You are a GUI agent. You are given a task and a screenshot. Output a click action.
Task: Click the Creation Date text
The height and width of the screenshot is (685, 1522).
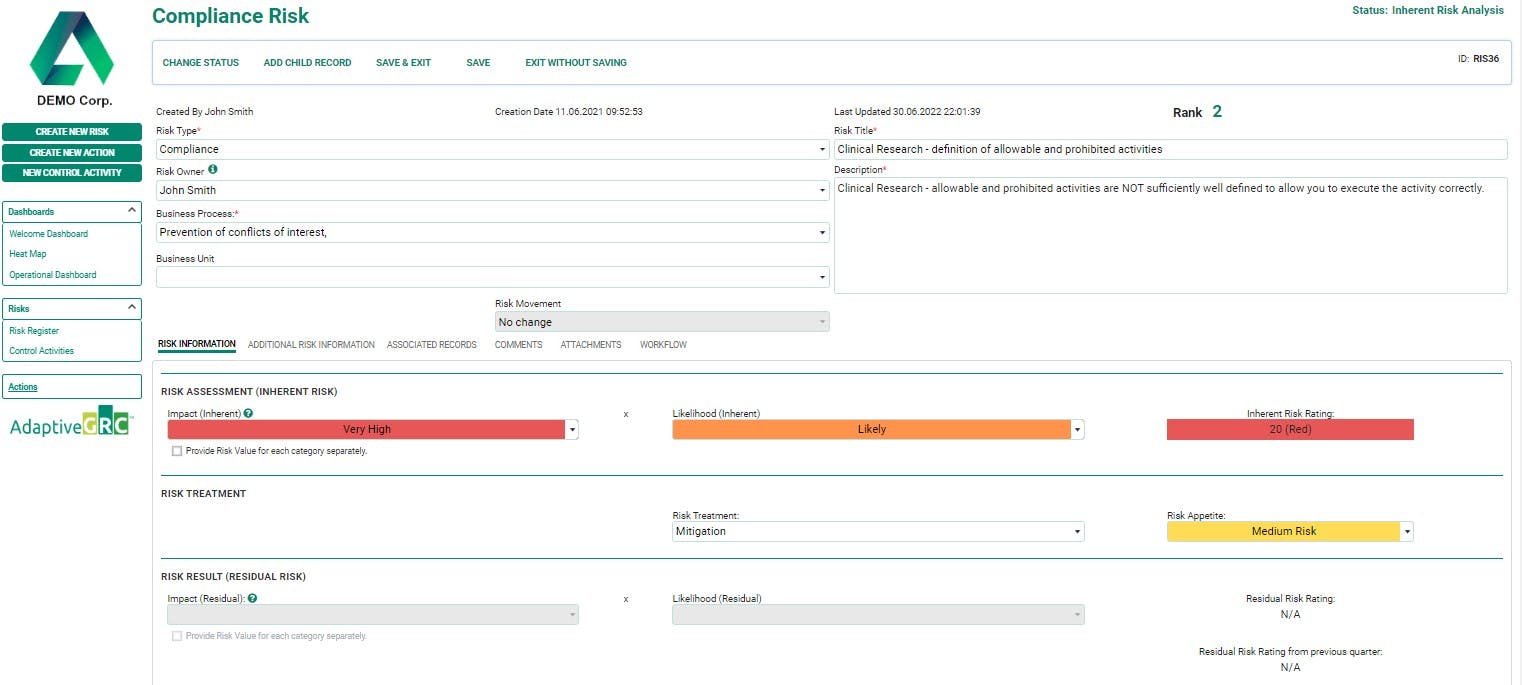(x=569, y=112)
